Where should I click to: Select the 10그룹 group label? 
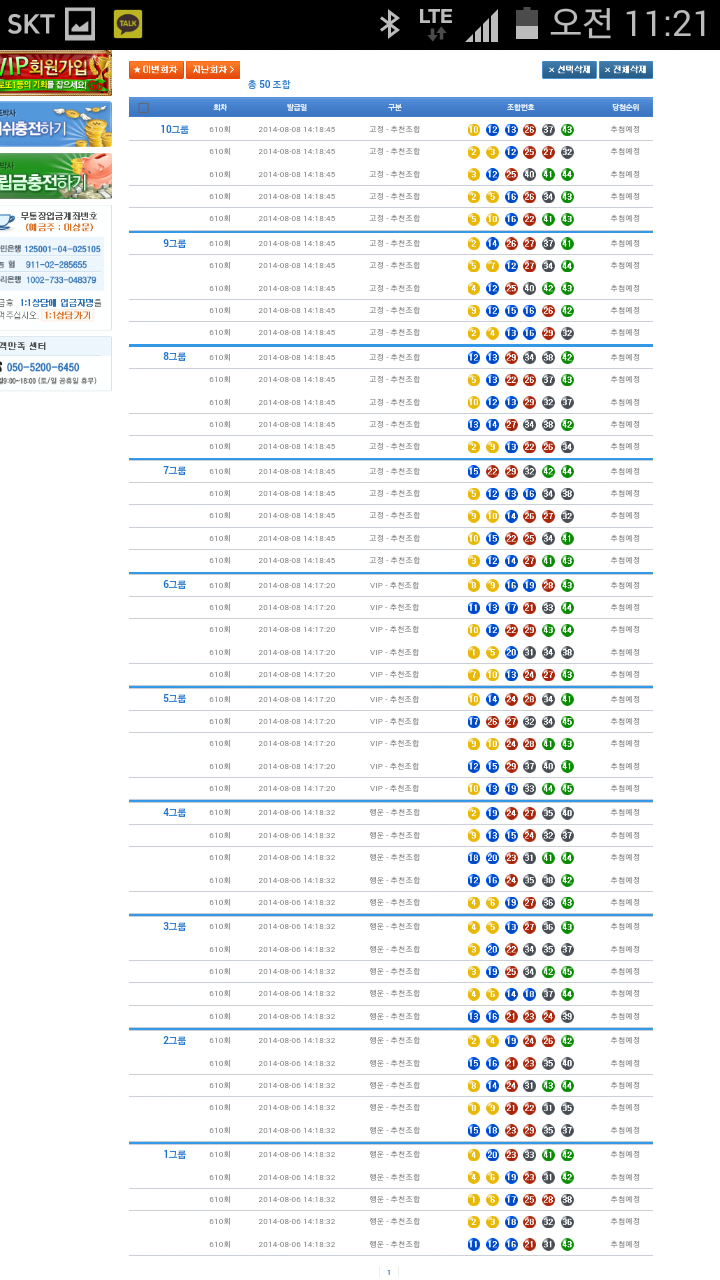pyautogui.click(x=174, y=130)
